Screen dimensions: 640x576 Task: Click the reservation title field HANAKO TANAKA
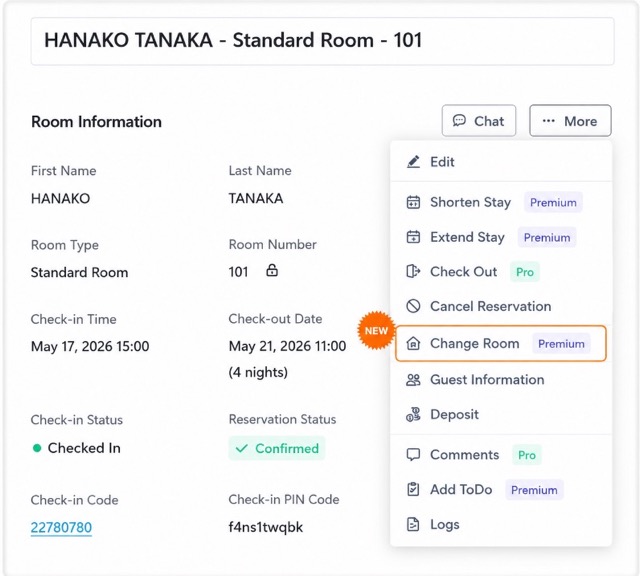click(322, 41)
